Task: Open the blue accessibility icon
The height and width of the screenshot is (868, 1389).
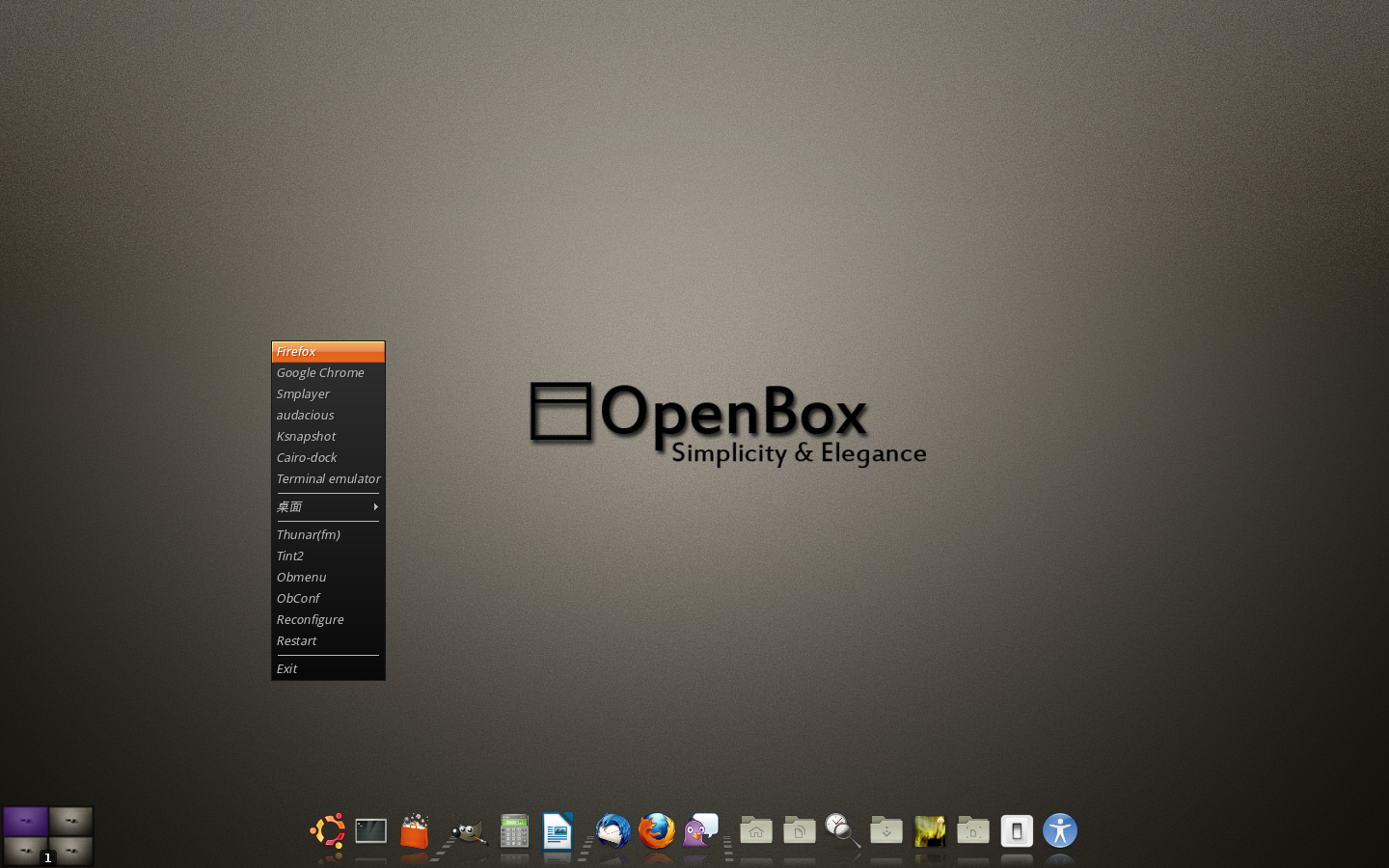Action: coord(1060,830)
